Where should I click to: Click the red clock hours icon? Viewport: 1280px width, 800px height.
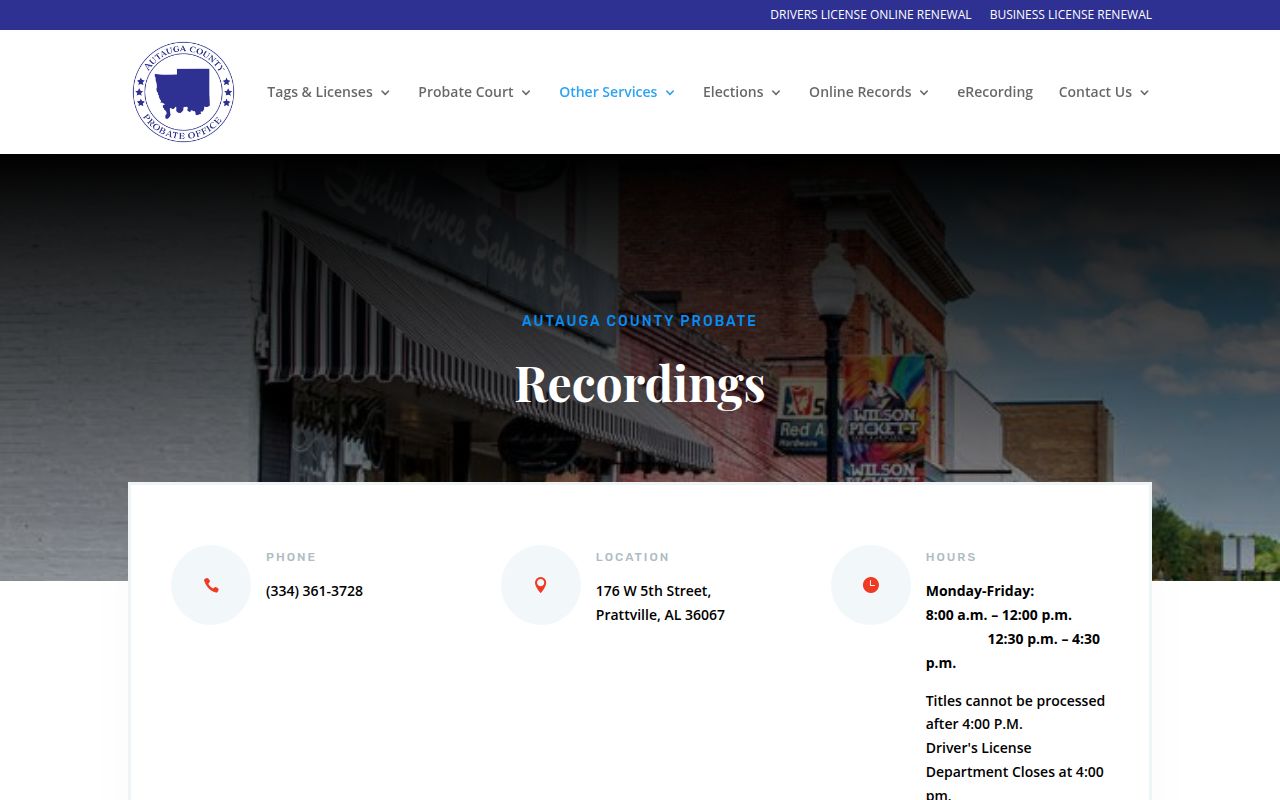(871, 585)
